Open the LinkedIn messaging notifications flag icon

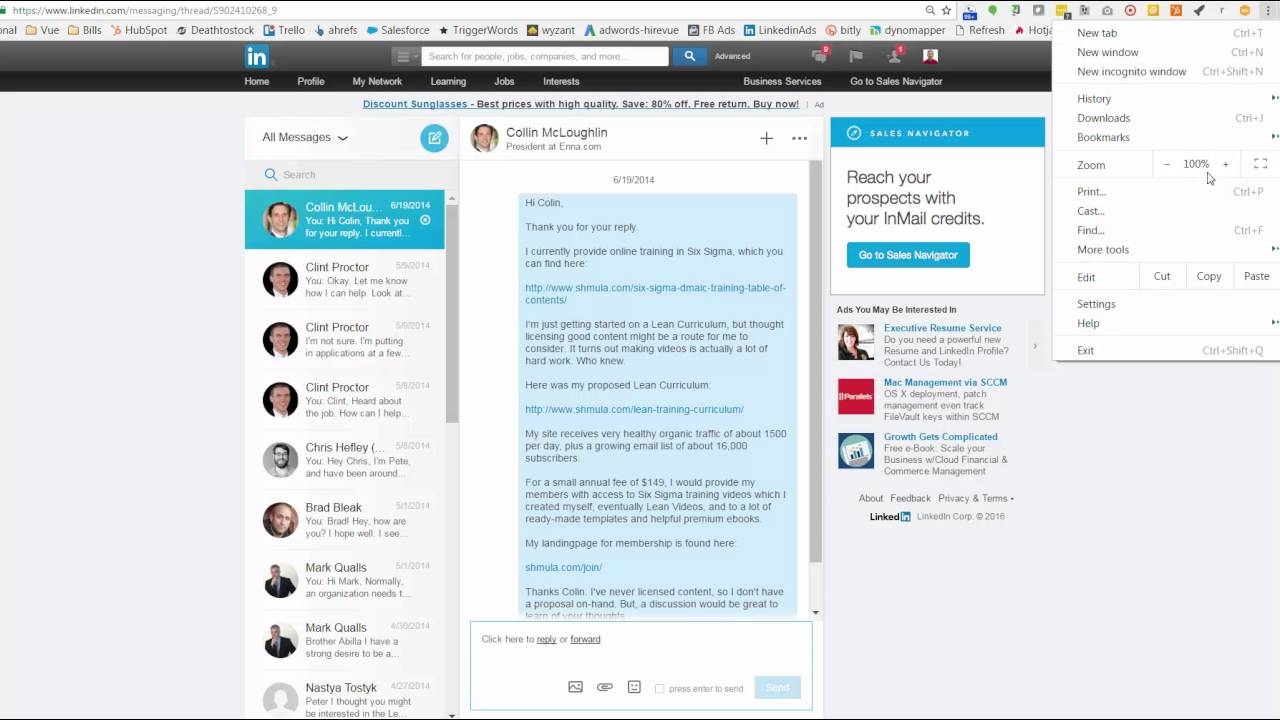(x=856, y=58)
